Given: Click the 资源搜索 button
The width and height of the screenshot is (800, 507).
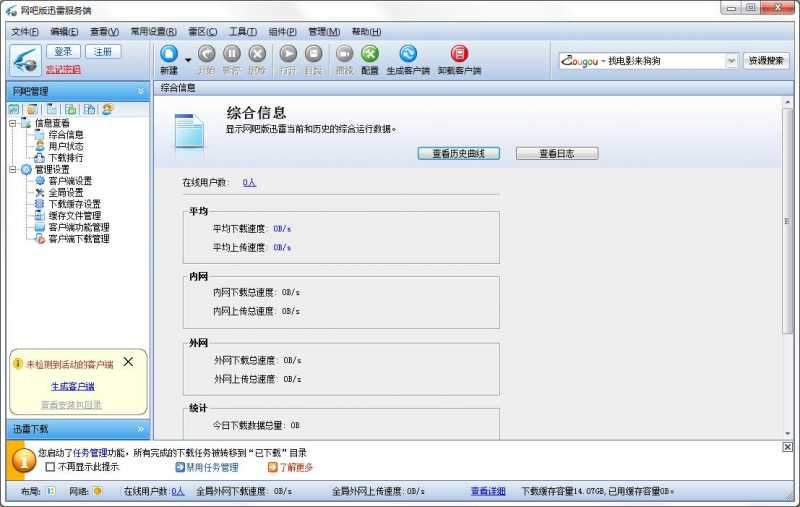Looking at the screenshot, I should (x=766, y=61).
